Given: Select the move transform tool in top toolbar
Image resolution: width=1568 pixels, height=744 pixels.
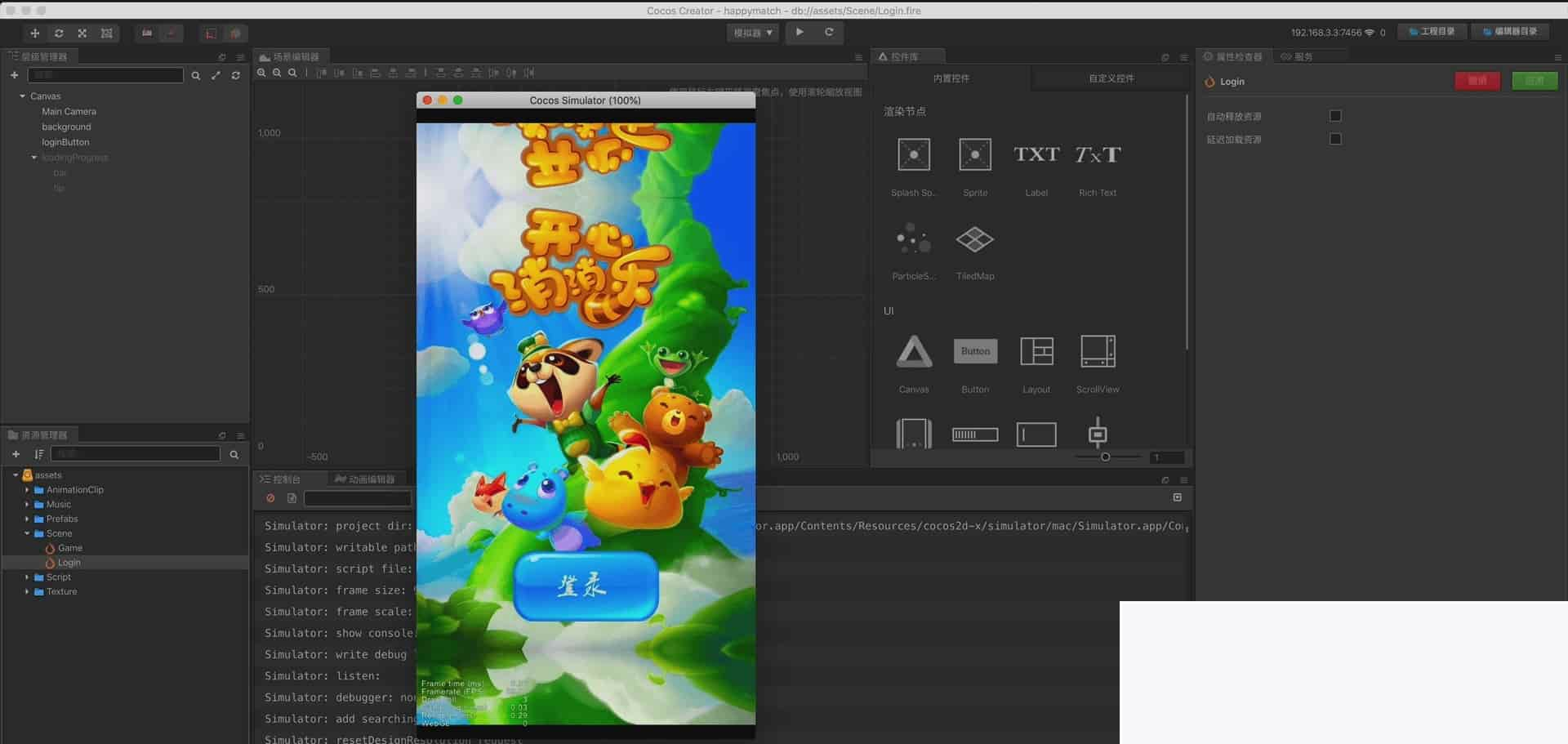Looking at the screenshot, I should pos(34,33).
